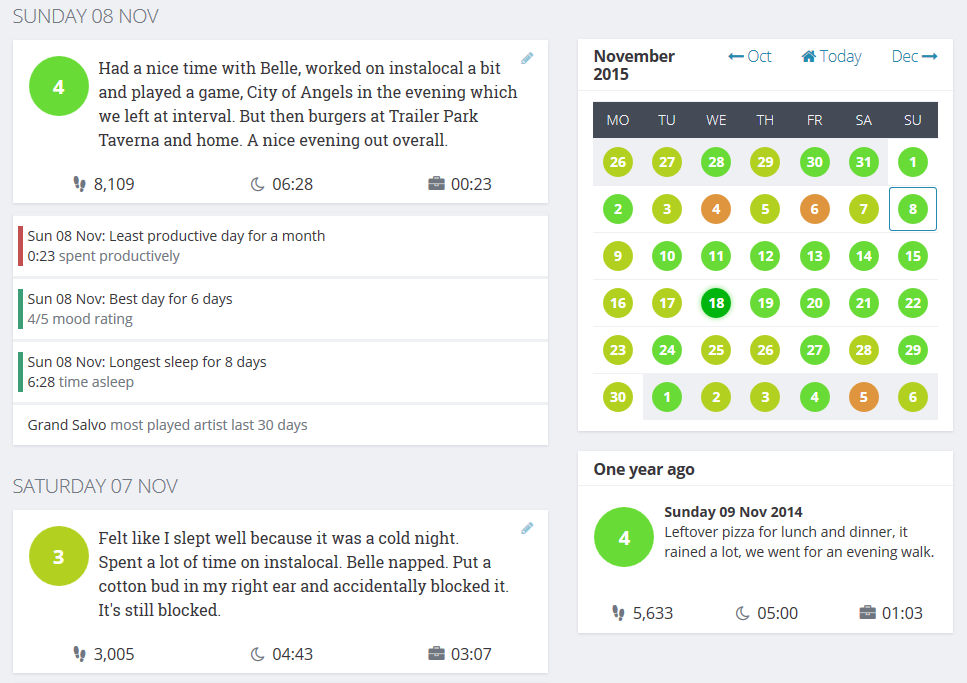The image size is (967, 683).
Task: Go to previous month Oct
Action: 750,57
